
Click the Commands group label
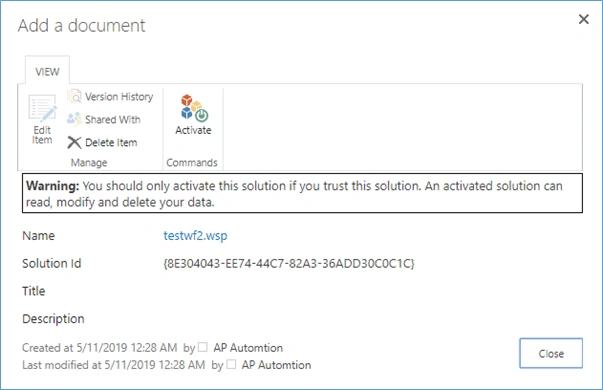[x=192, y=163]
